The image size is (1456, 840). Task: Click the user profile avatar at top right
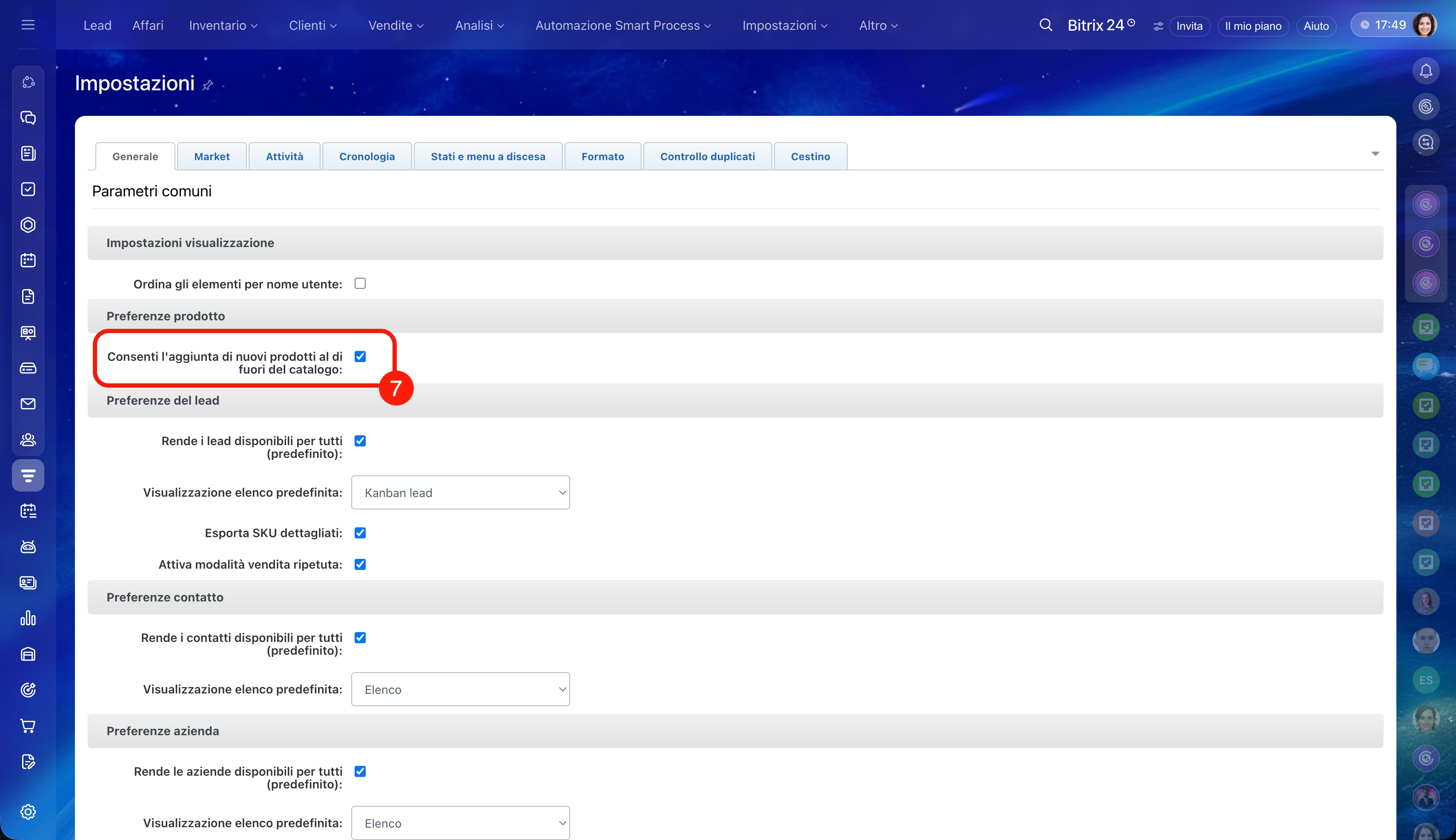1424,25
